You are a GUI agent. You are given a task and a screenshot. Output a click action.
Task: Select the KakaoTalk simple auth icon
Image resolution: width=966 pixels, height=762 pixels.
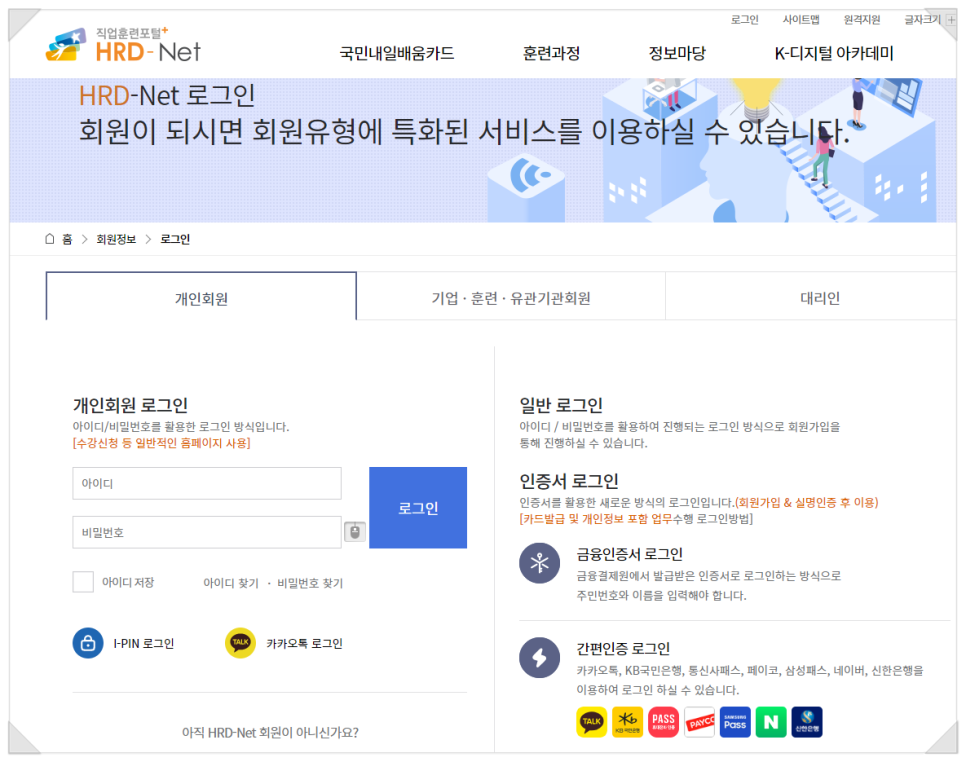(591, 722)
